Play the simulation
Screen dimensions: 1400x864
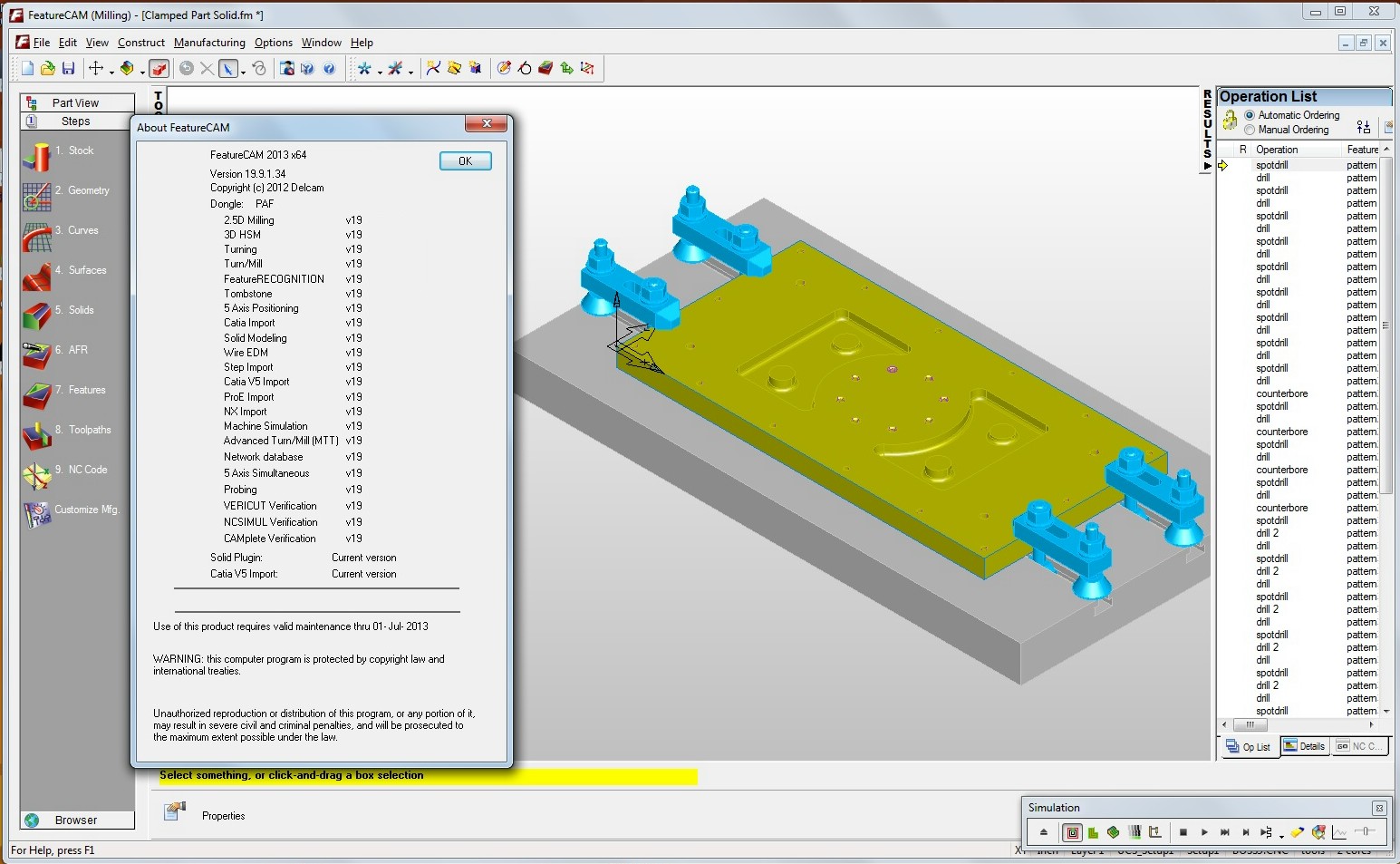coord(1204,831)
